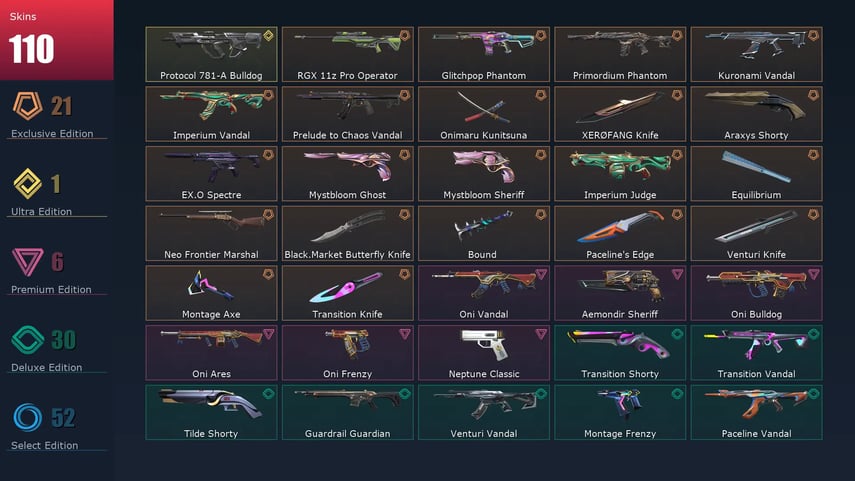
Task: Select the Neptune Classic skin card
Action: pos(484,353)
